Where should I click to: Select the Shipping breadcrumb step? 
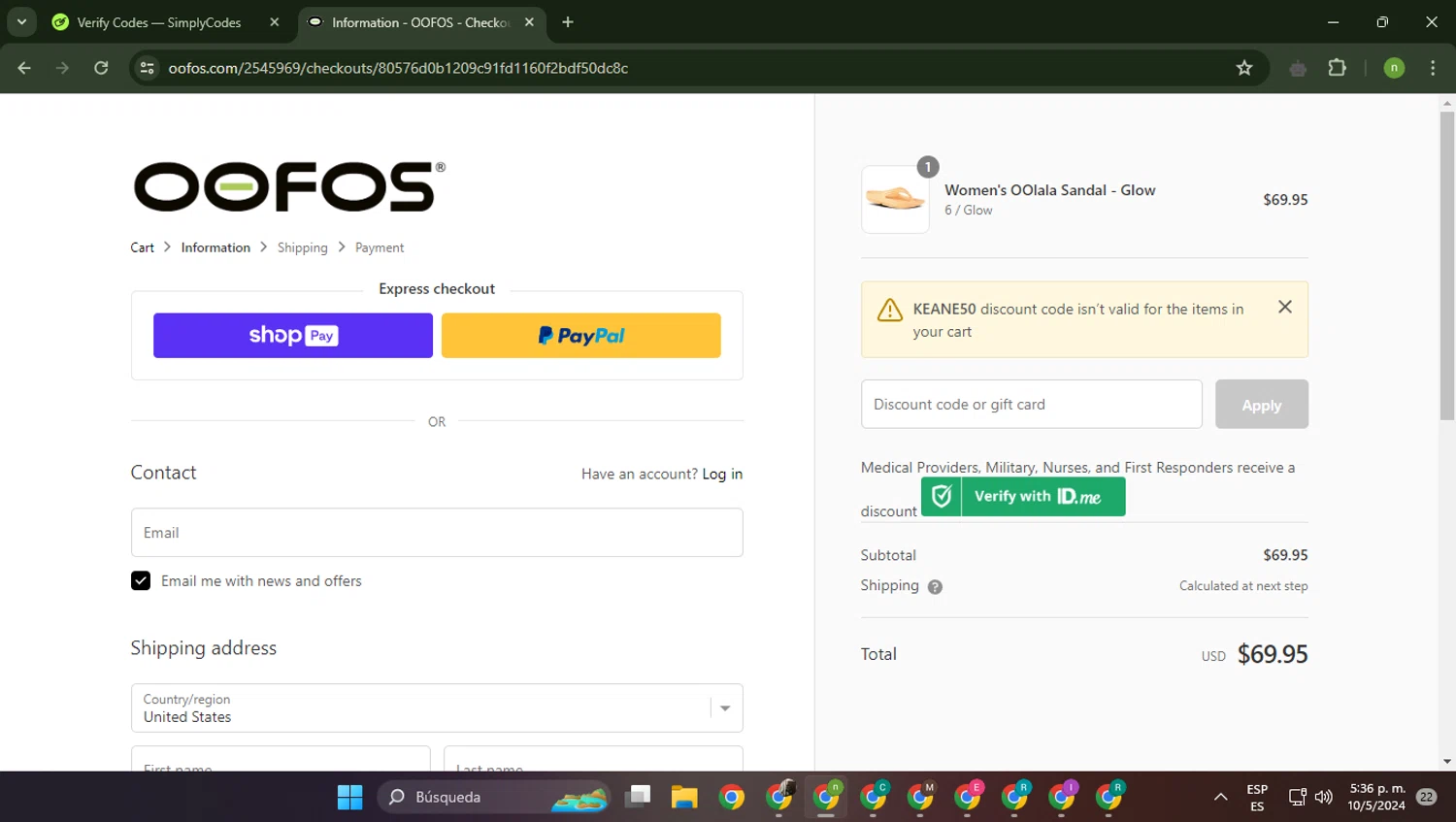303,247
